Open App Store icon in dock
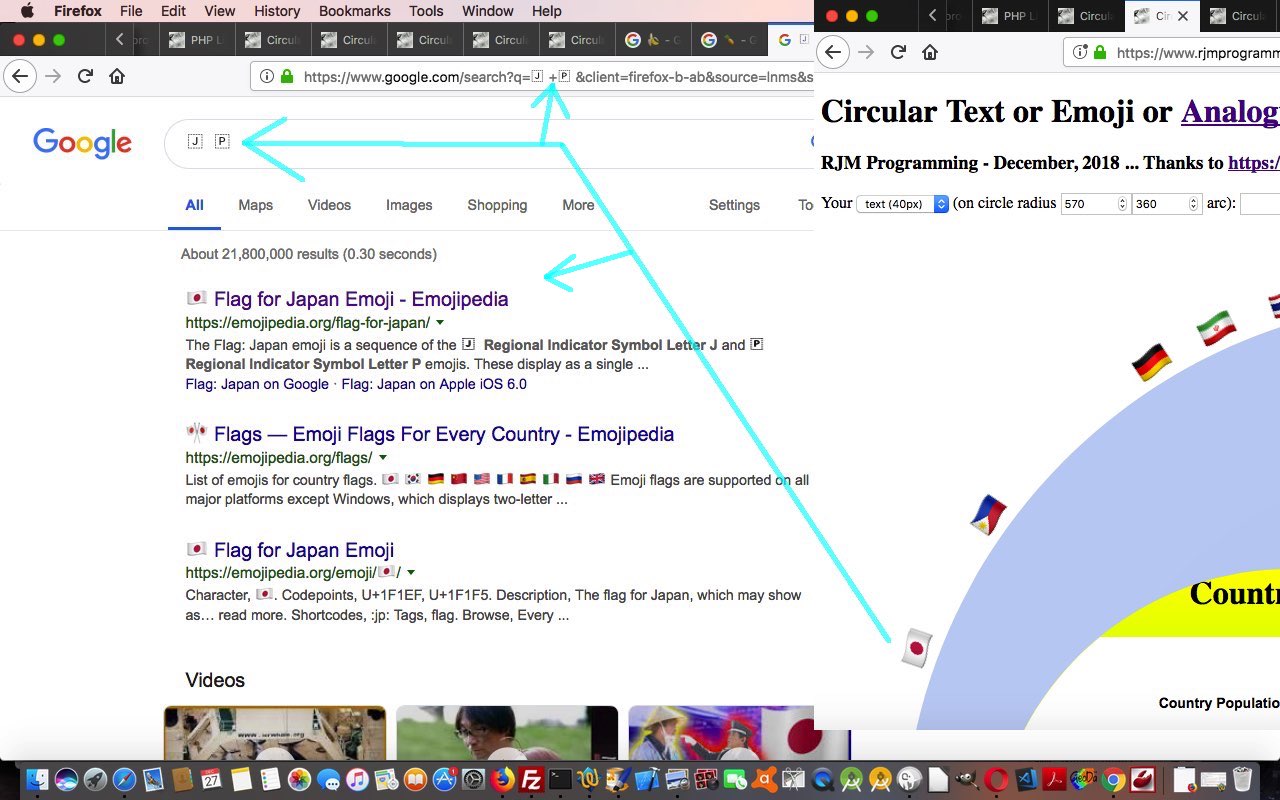The height and width of the screenshot is (800, 1280). pos(444,779)
